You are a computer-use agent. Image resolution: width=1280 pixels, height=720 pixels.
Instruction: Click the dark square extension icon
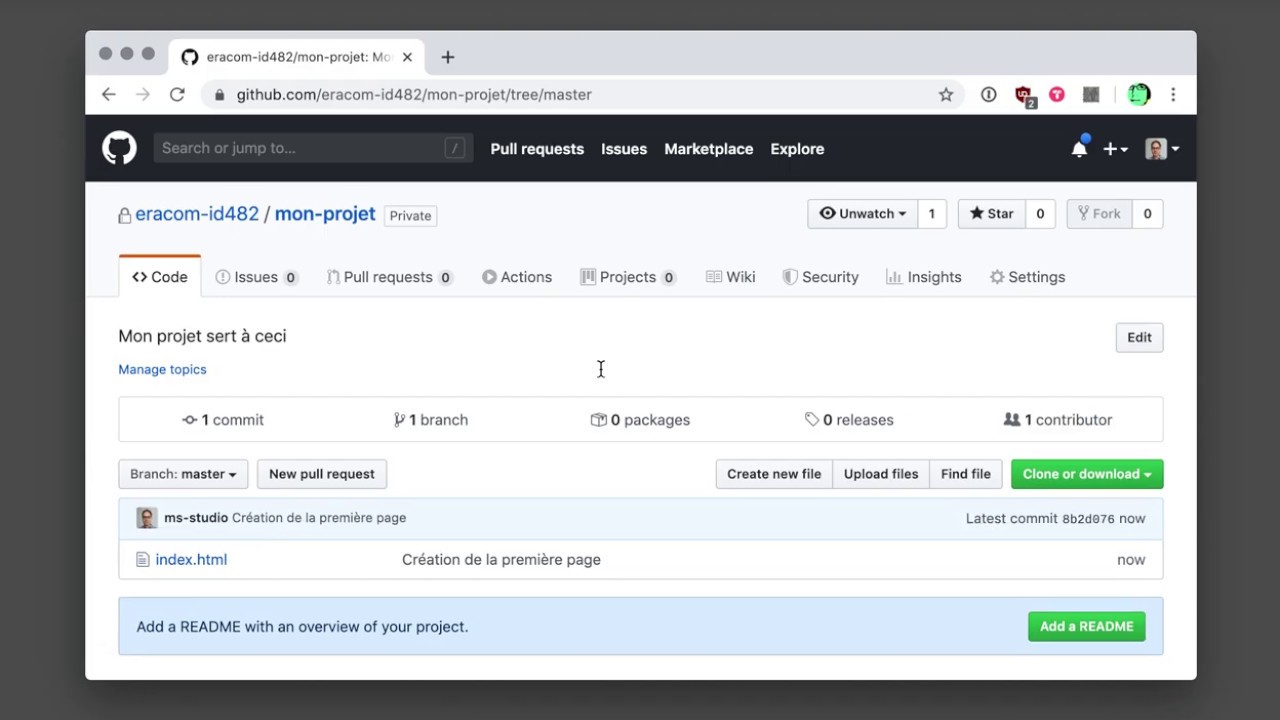[1091, 94]
